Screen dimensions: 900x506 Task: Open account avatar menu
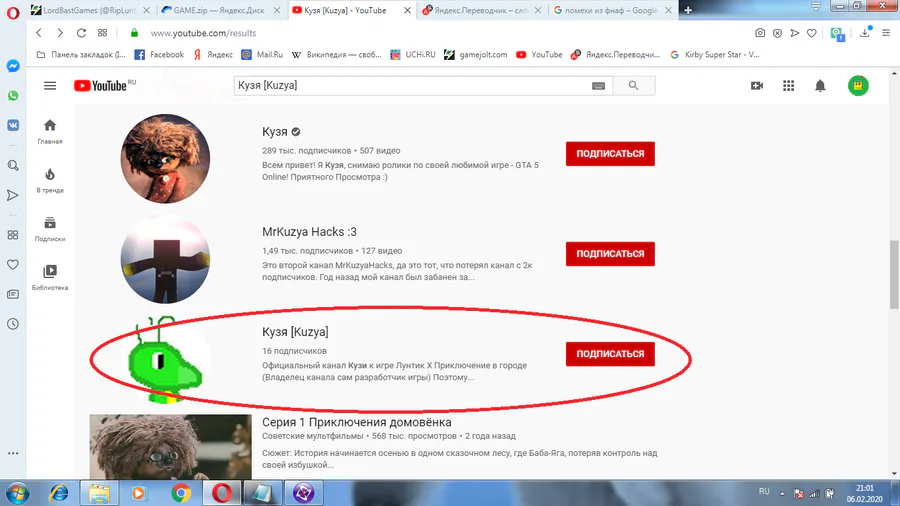click(x=858, y=85)
